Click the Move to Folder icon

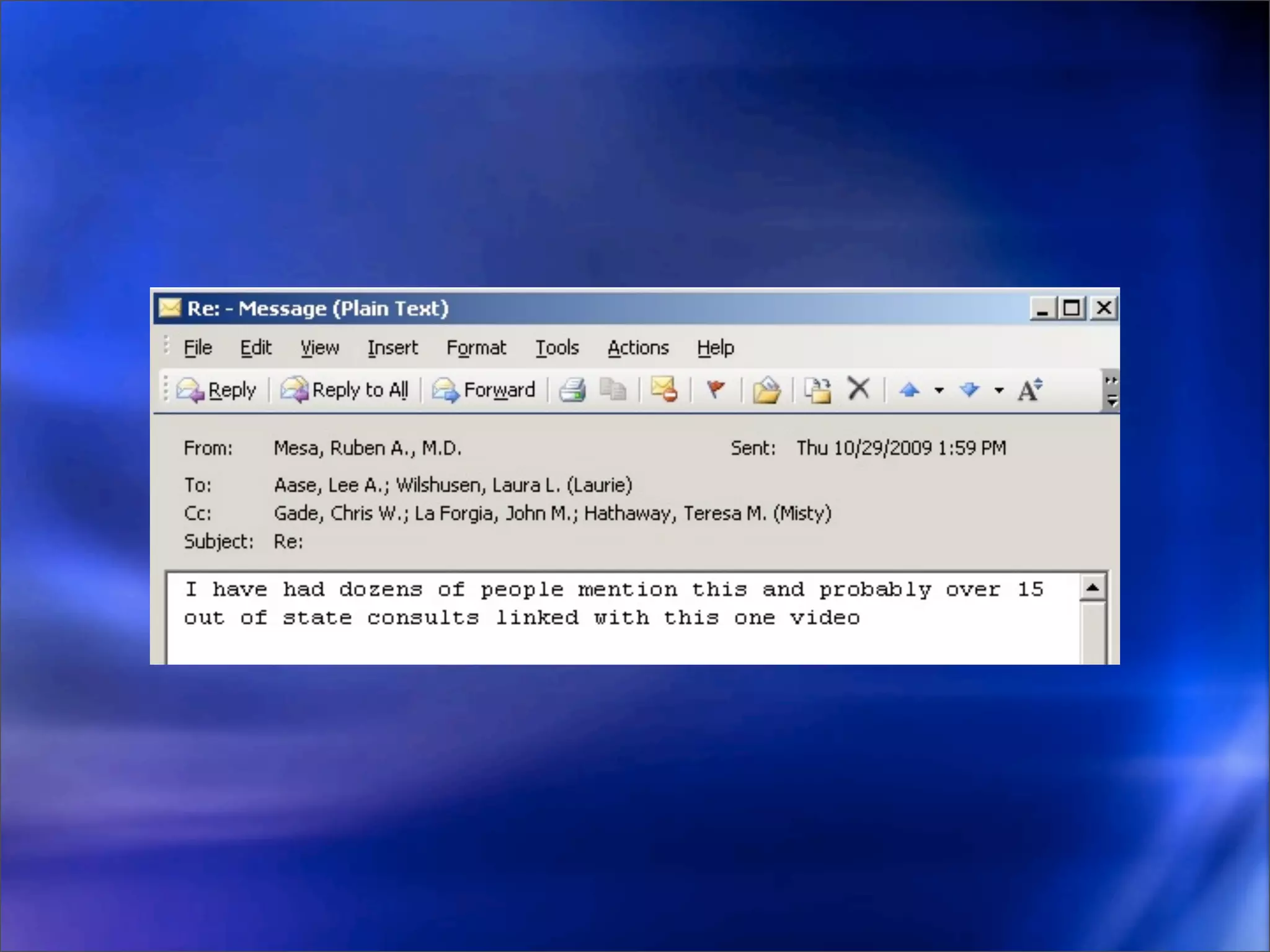pos(817,390)
